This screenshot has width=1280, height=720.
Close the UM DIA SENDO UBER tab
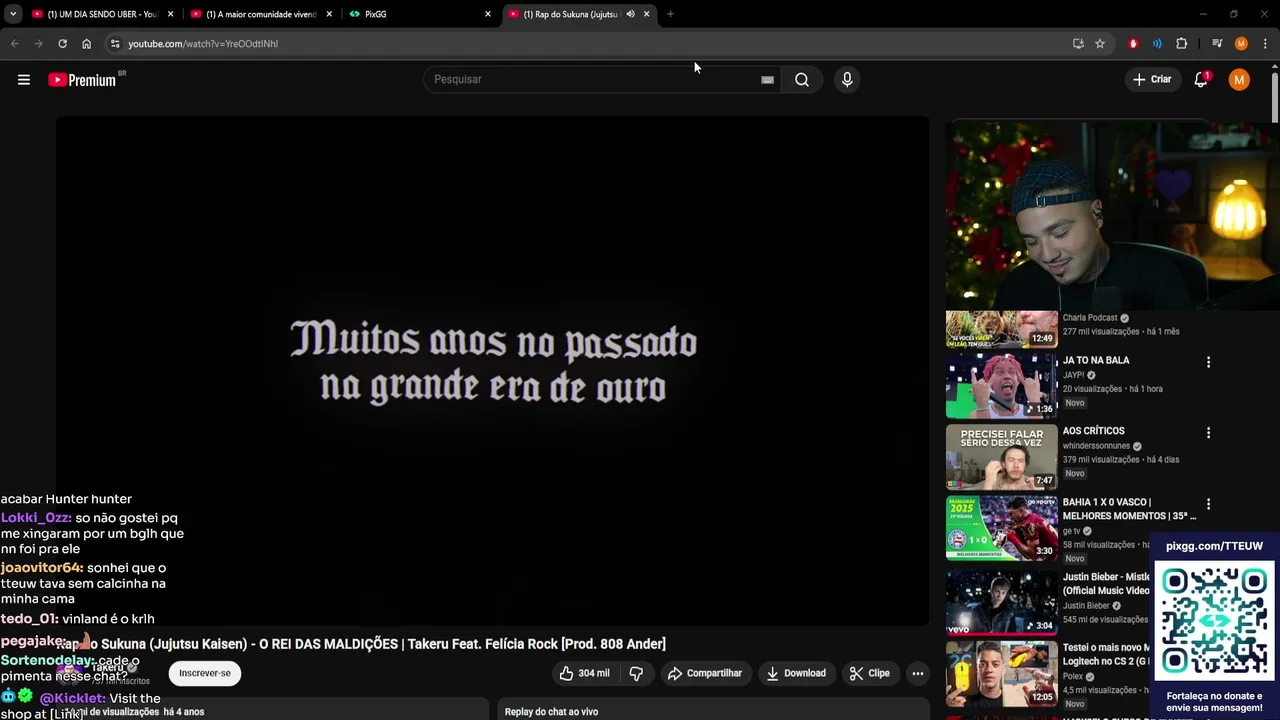(x=170, y=14)
